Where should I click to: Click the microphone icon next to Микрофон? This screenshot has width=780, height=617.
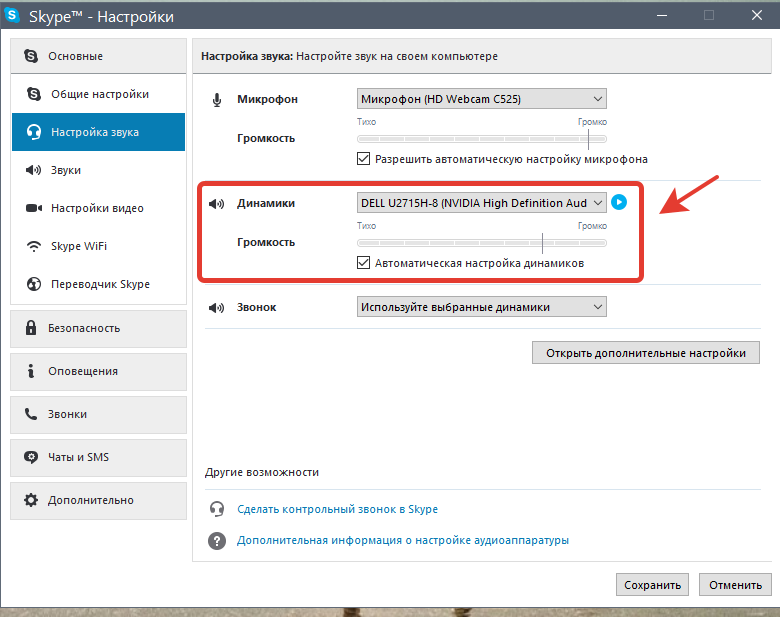(217, 100)
